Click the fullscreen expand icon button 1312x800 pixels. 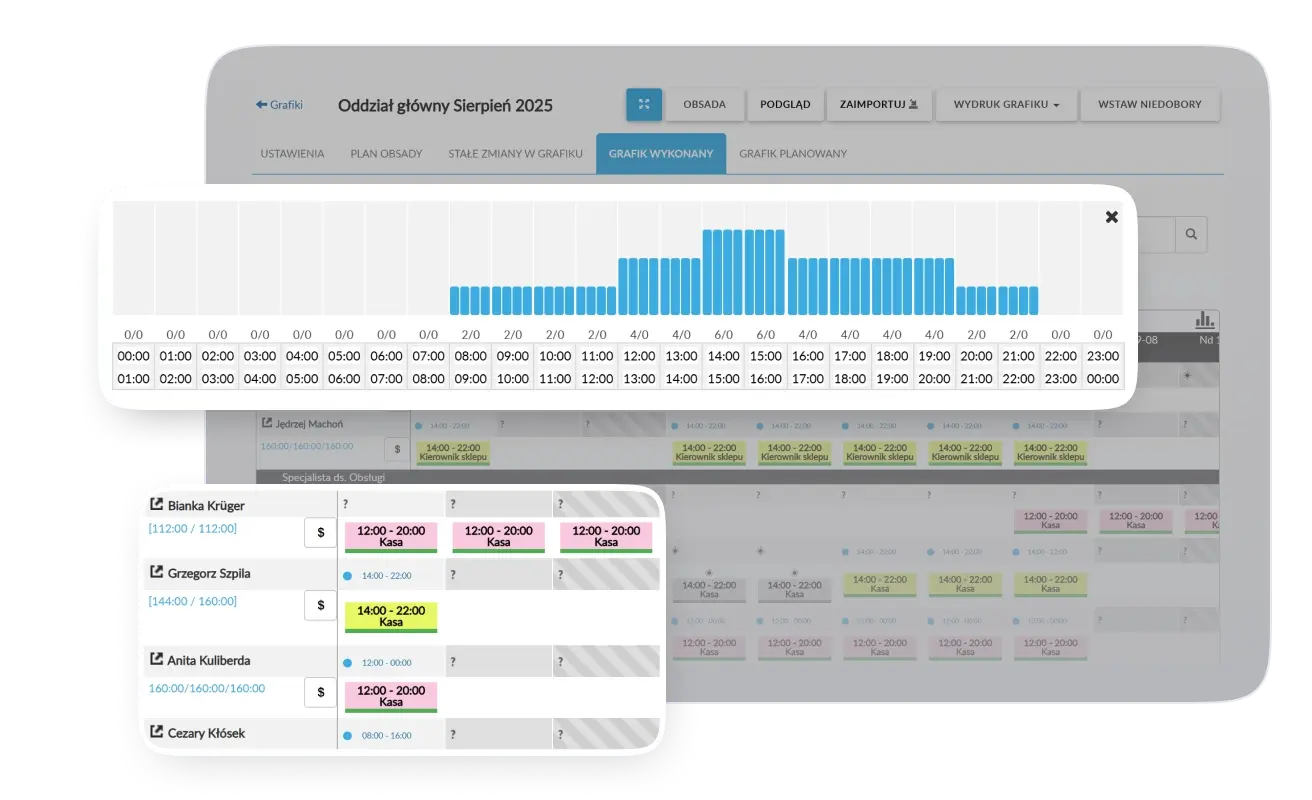click(644, 105)
